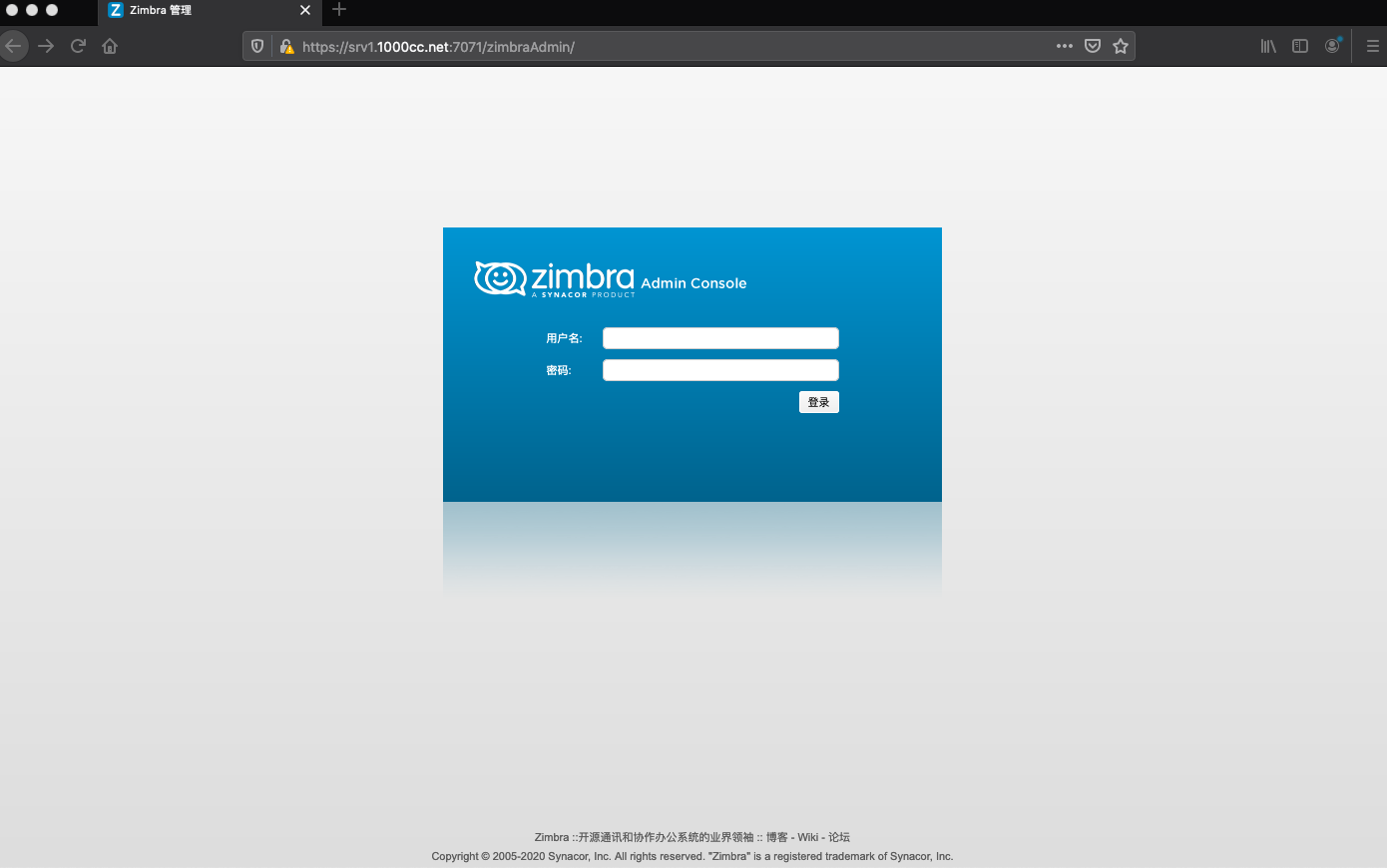The width and height of the screenshot is (1387, 868).
Task: Open the tracking protection shield icon
Action: click(257, 46)
